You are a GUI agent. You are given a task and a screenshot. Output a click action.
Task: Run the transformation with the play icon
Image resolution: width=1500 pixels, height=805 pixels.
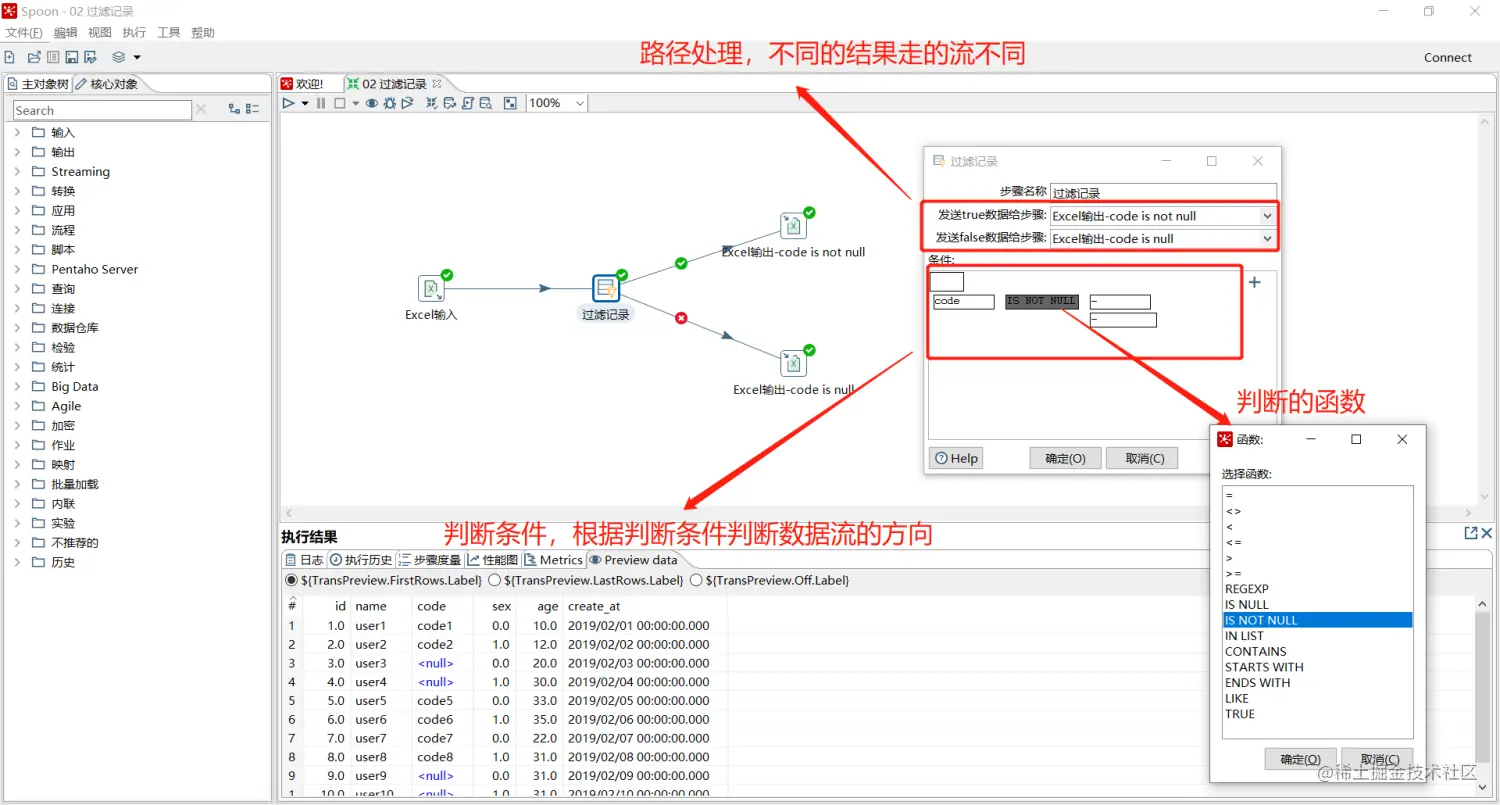[x=288, y=103]
